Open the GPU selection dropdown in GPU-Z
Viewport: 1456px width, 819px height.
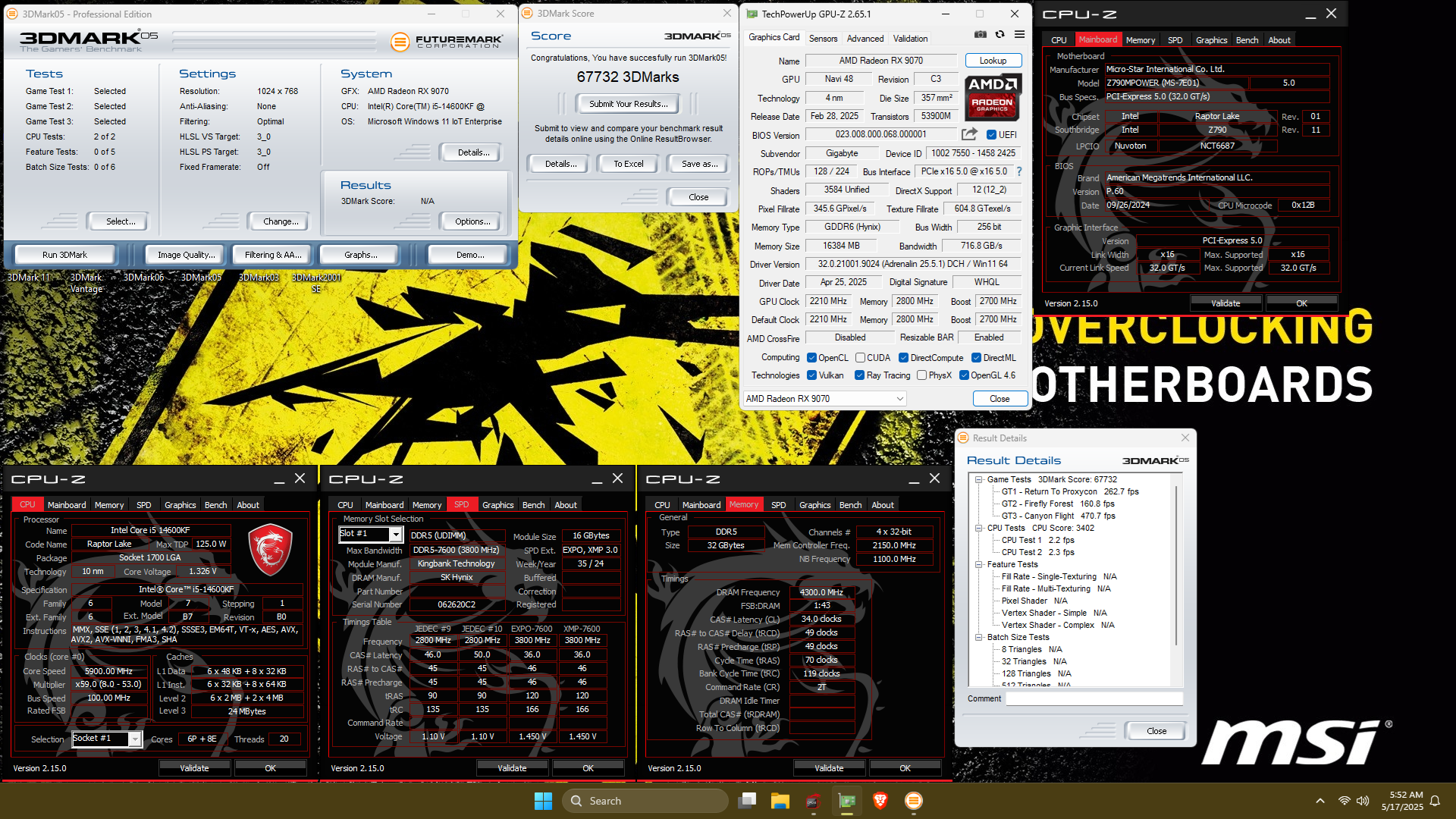point(825,399)
